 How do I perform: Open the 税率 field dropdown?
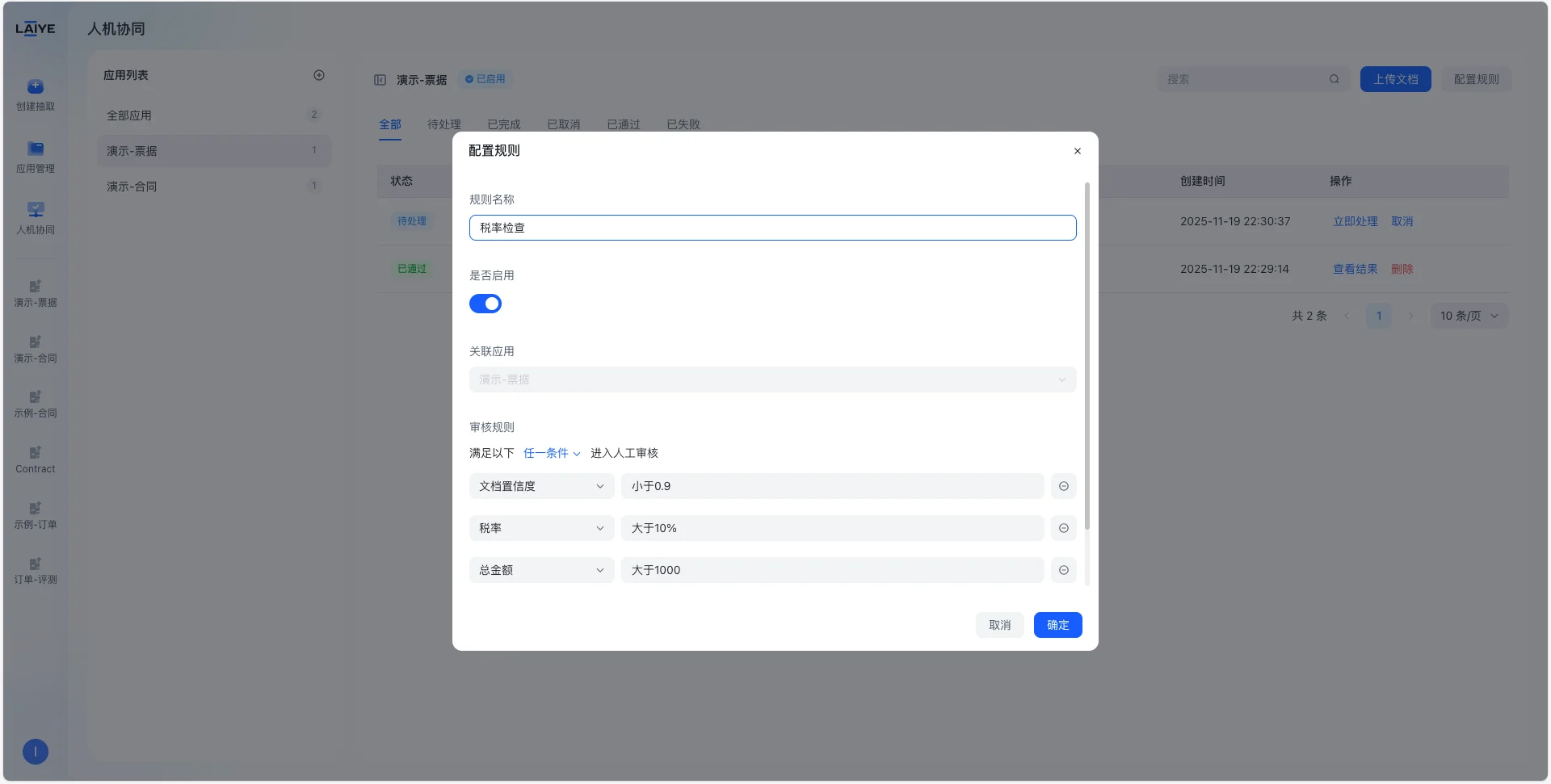[x=541, y=528]
